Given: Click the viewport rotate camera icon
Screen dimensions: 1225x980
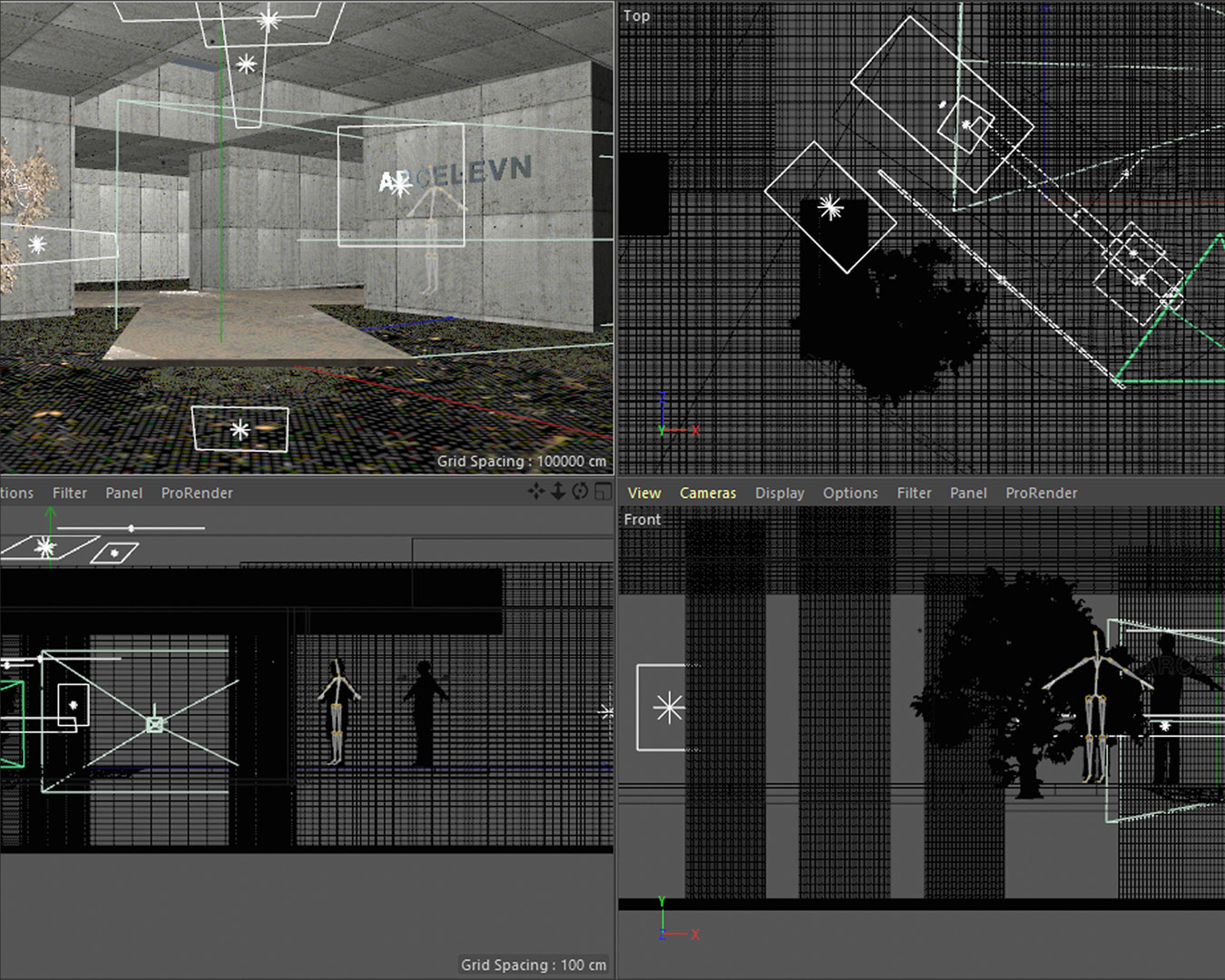Looking at the screenshot, I should point(580,491).
